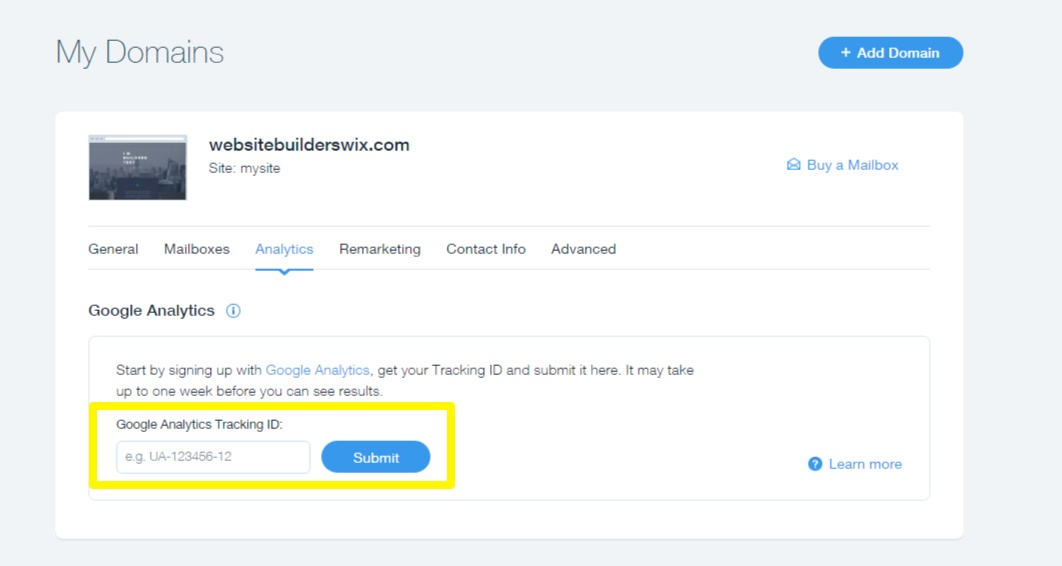1062x566 pixels.
Task: Click the Learn more question mark icon
Action: (x=815, y=464)
